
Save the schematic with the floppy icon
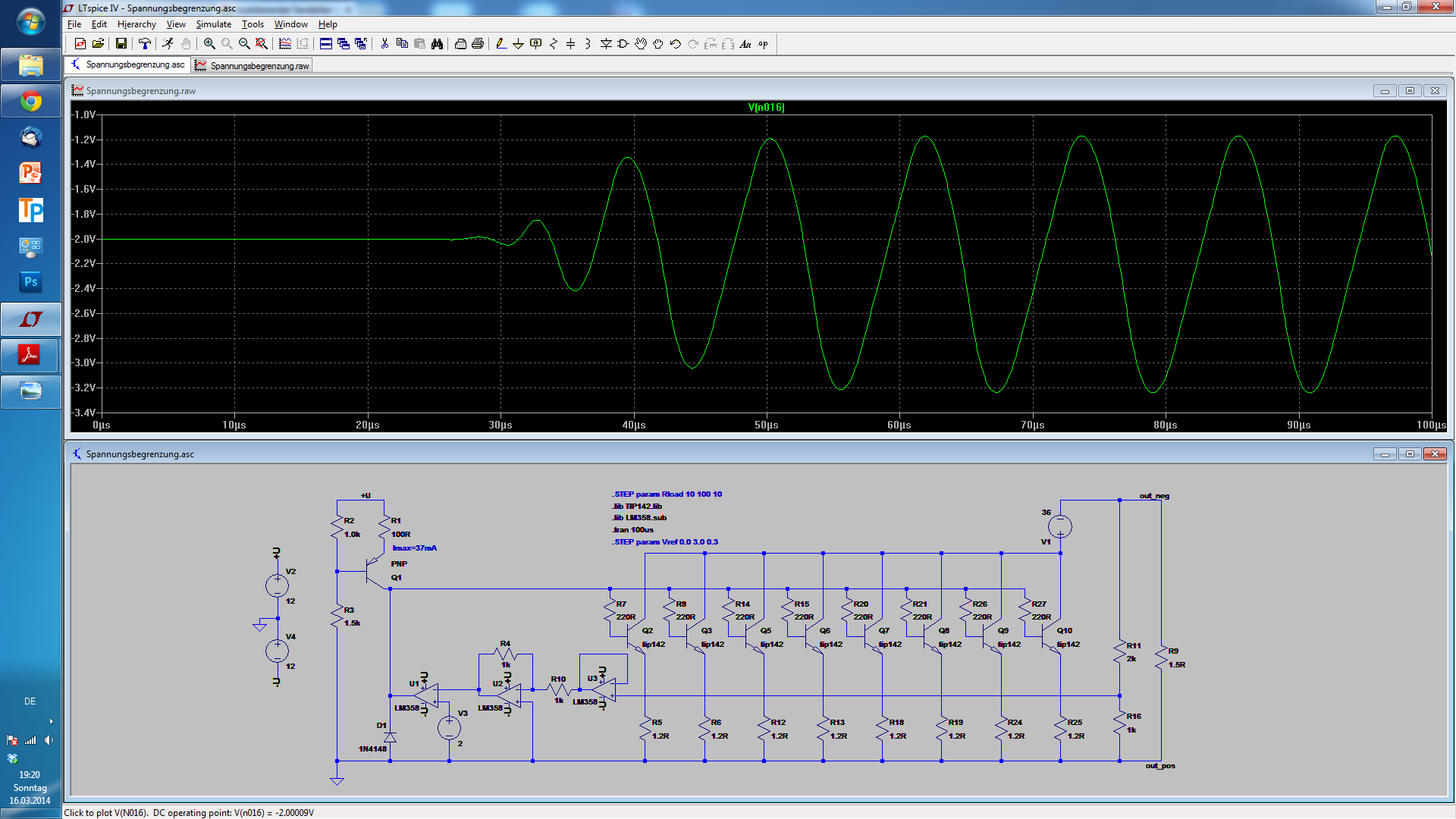121,44
